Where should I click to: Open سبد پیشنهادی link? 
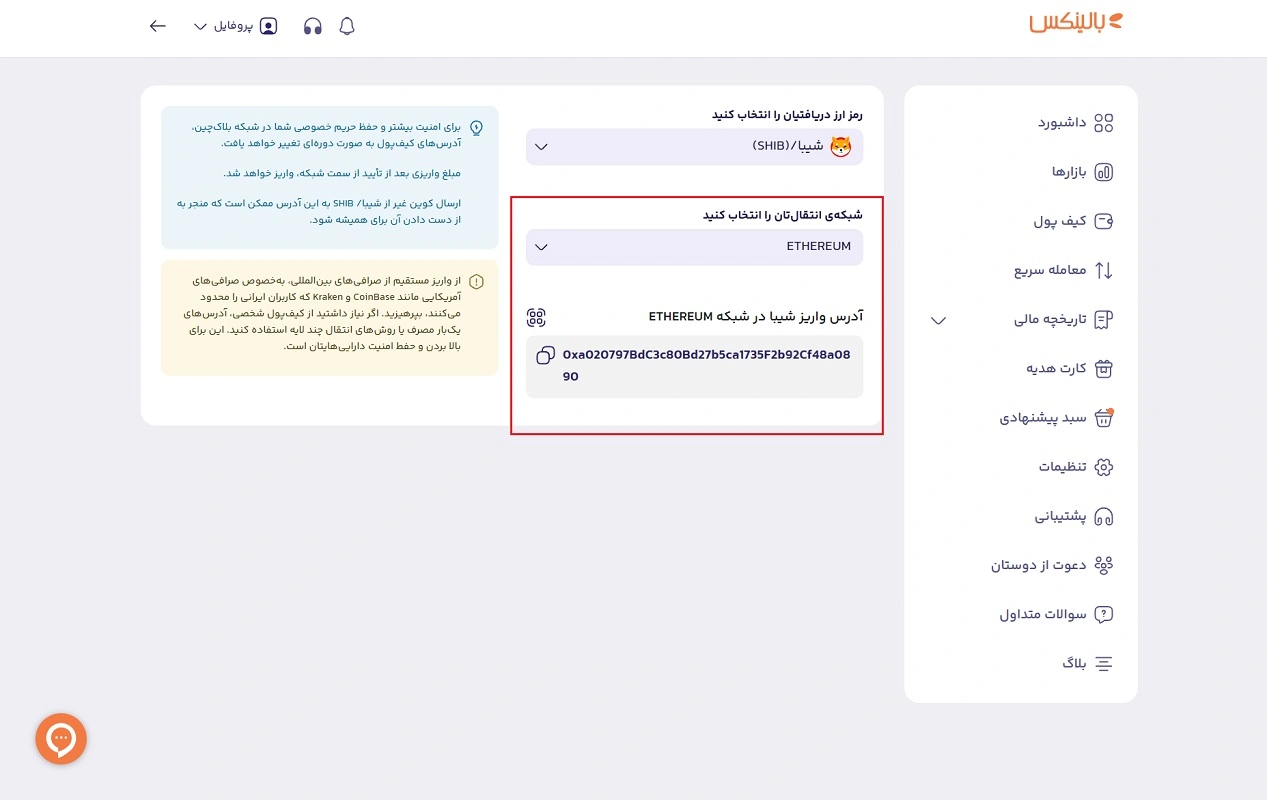click(x=1043, y=418)
